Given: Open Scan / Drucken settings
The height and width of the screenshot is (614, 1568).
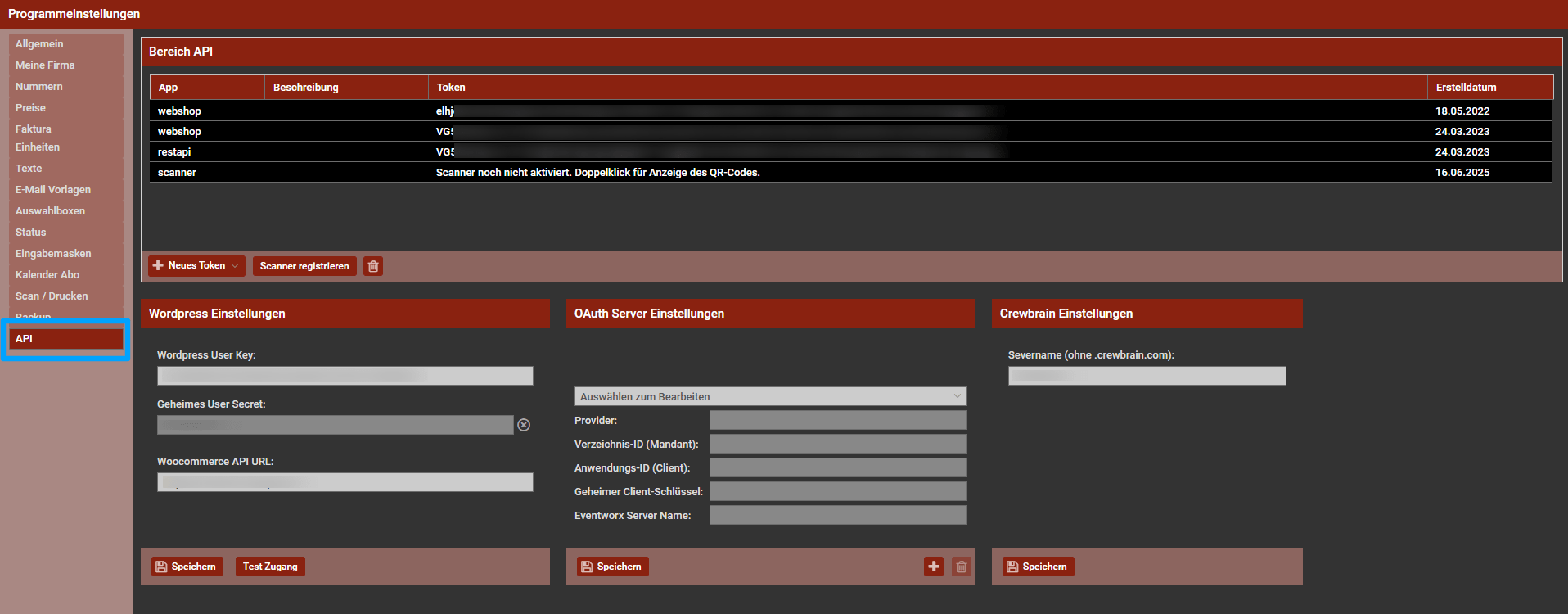Looking at the screenshot, I should (66, 296).
